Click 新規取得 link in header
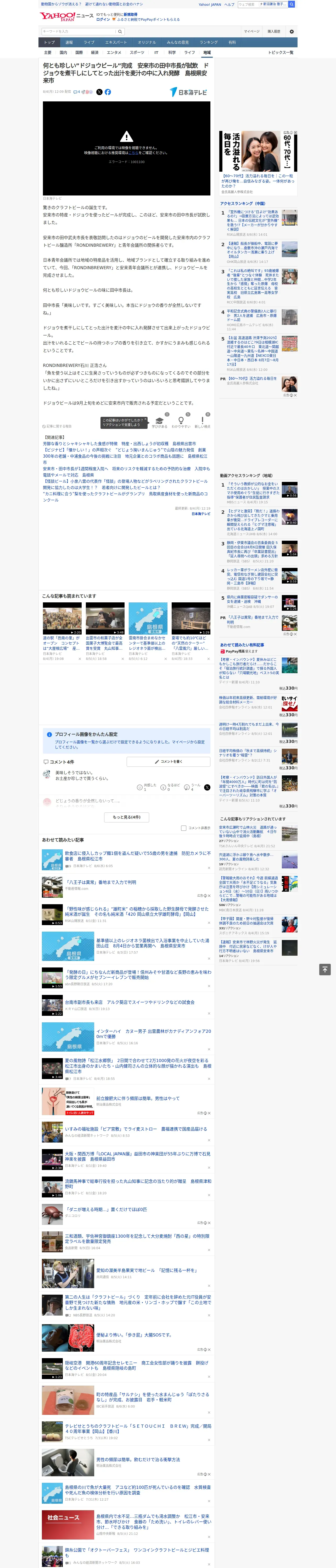Viewport: 336px width, 1568px height. click(131, 15)
